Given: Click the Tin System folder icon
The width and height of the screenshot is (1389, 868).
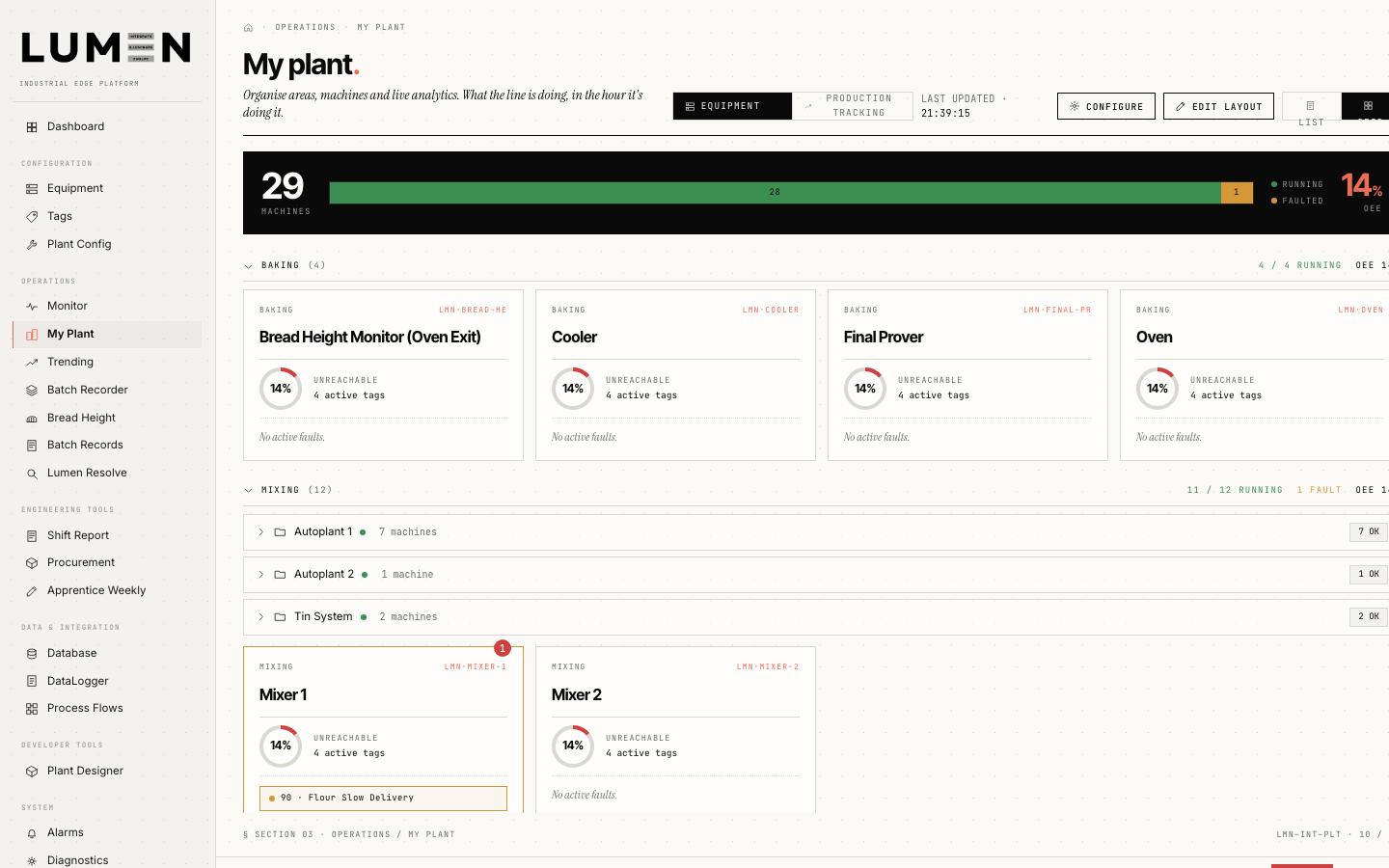Looking at the screenshot, I should tap(280, 617).
